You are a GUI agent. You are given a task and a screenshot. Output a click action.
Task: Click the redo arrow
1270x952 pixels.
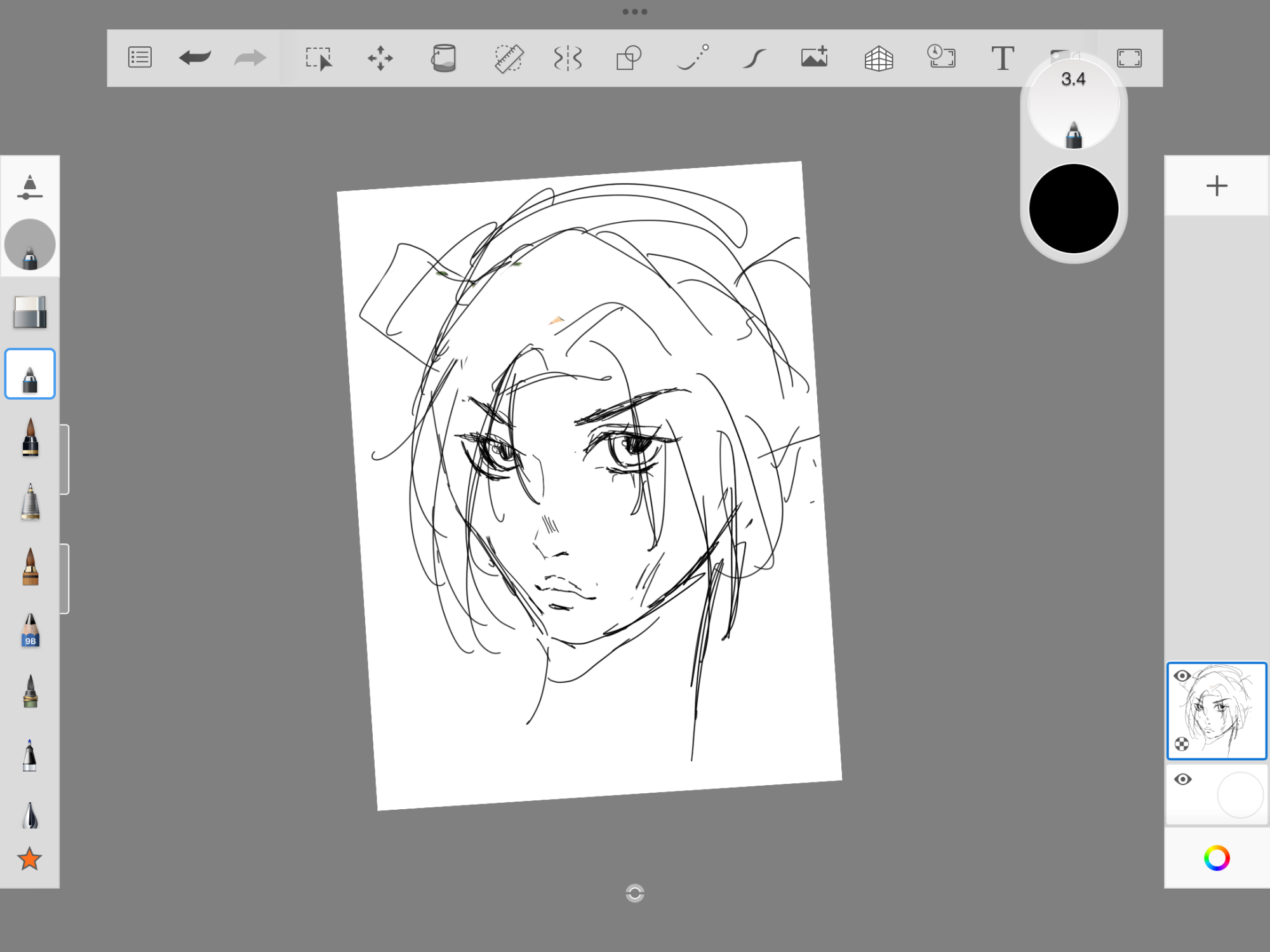pyautogui.click(x=250, y=58)
